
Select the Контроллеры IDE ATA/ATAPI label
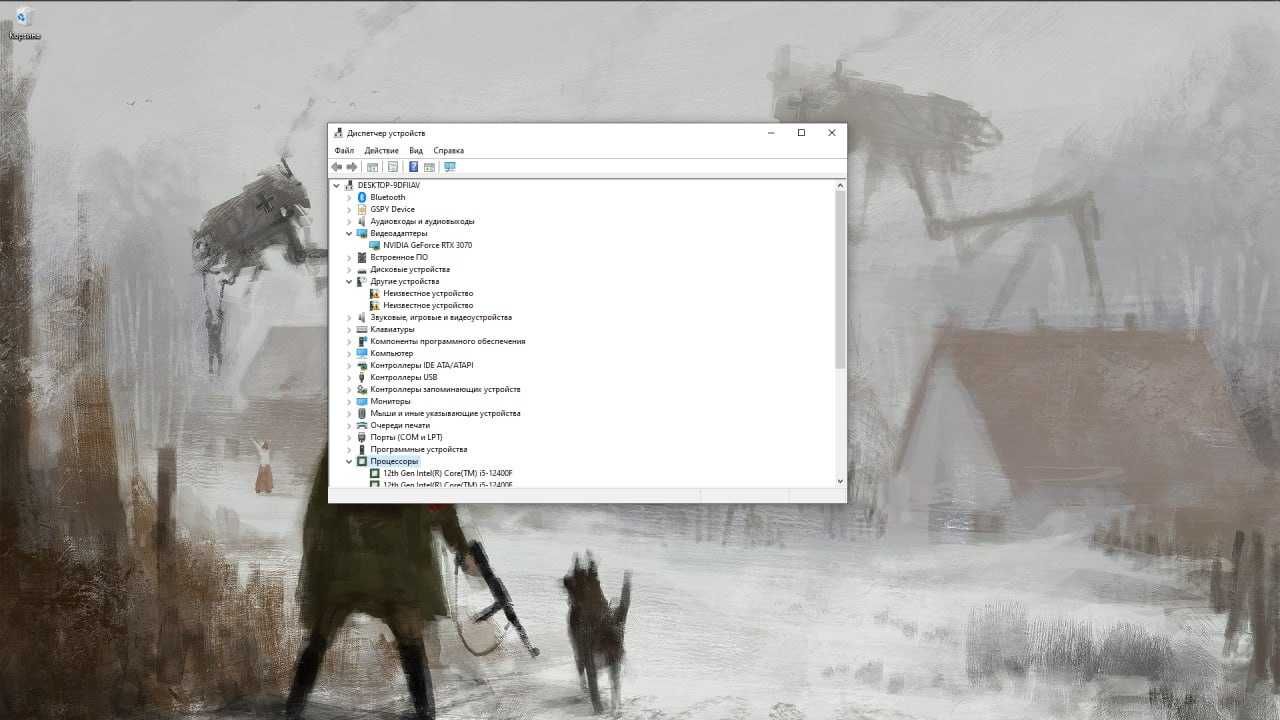click(422, 365)
